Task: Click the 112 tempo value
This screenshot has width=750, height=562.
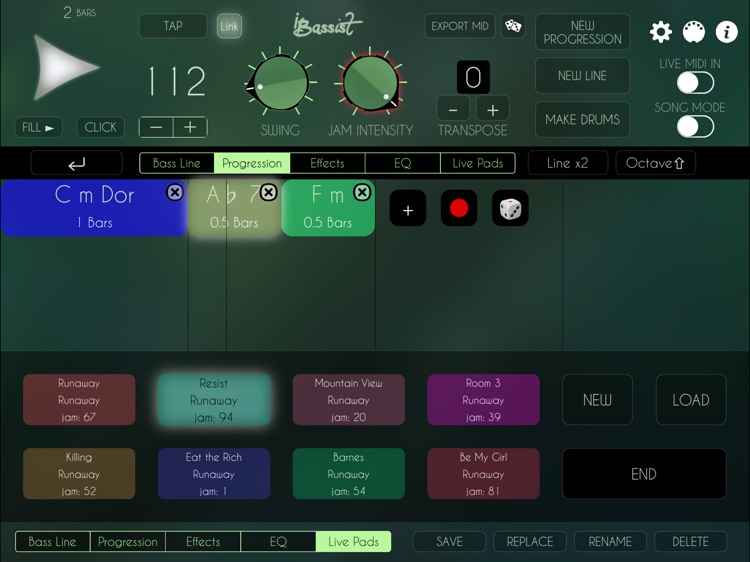Action: 177,81
